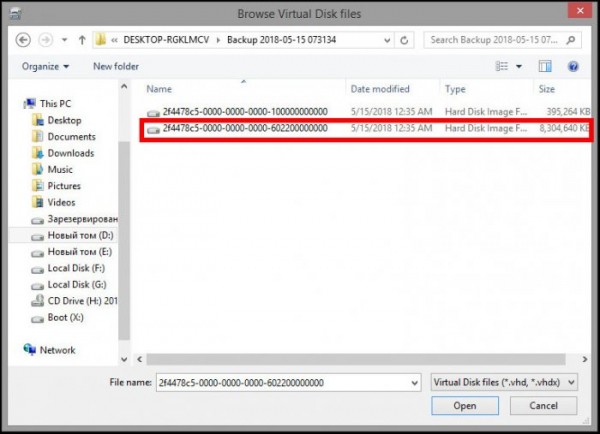Viewport: 600px width, 434px height.
Task: Select Local Disk (F:)
Action: pos(68,268)
